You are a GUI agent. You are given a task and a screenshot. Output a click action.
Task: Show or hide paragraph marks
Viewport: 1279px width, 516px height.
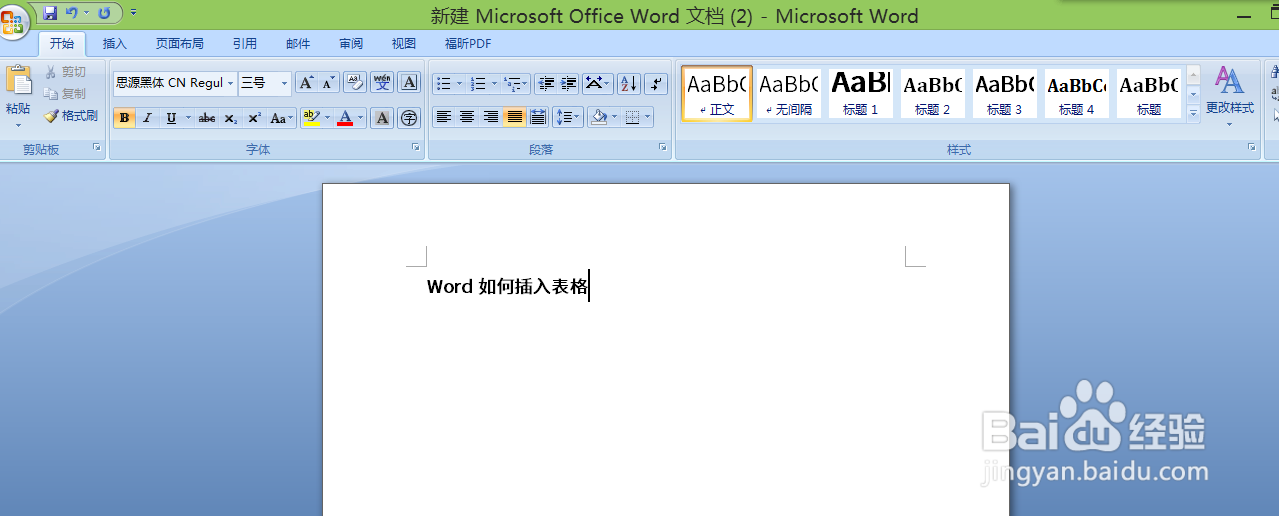tap(656, 83)
